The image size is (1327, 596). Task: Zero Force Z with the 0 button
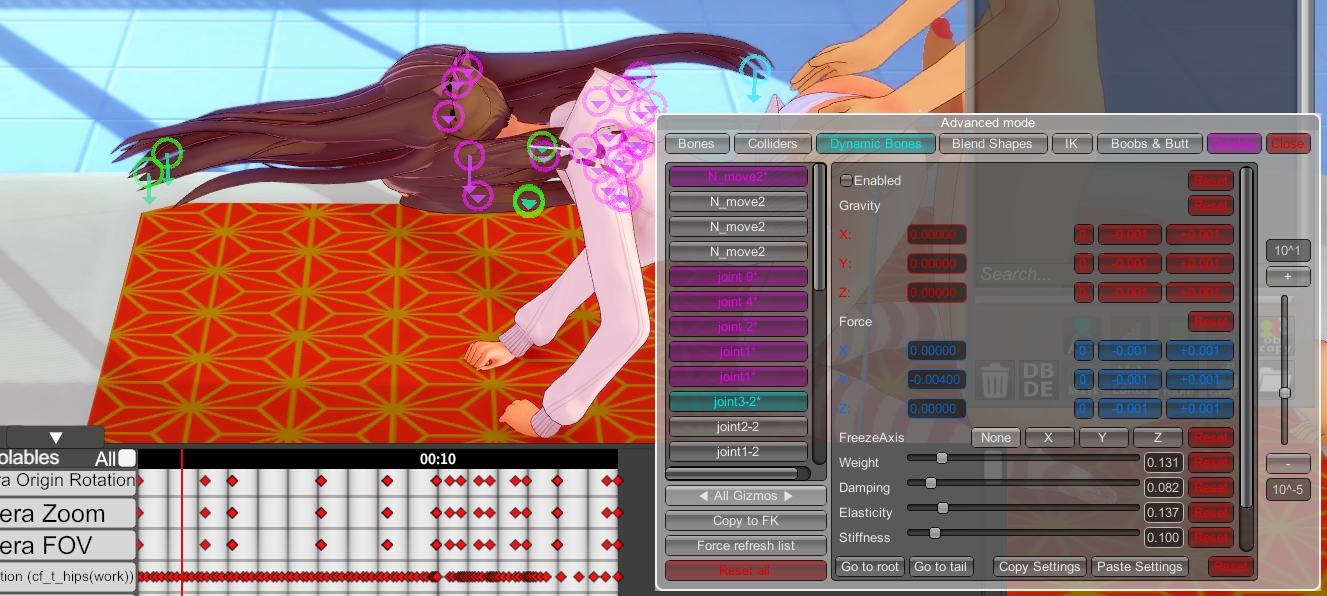point(1084,409)
